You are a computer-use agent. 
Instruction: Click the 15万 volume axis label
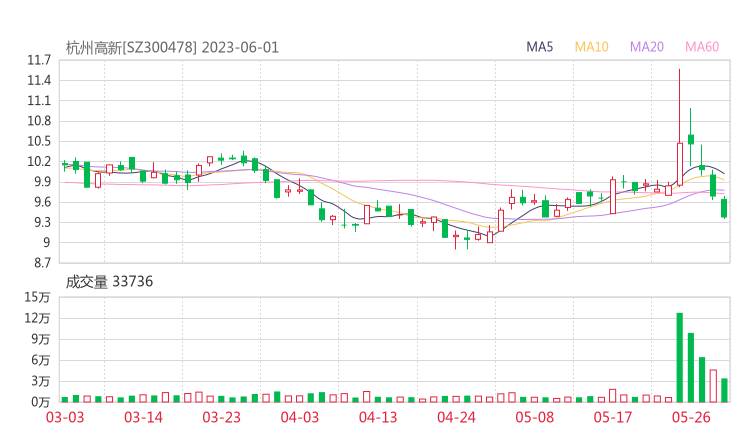click(37, 297)
